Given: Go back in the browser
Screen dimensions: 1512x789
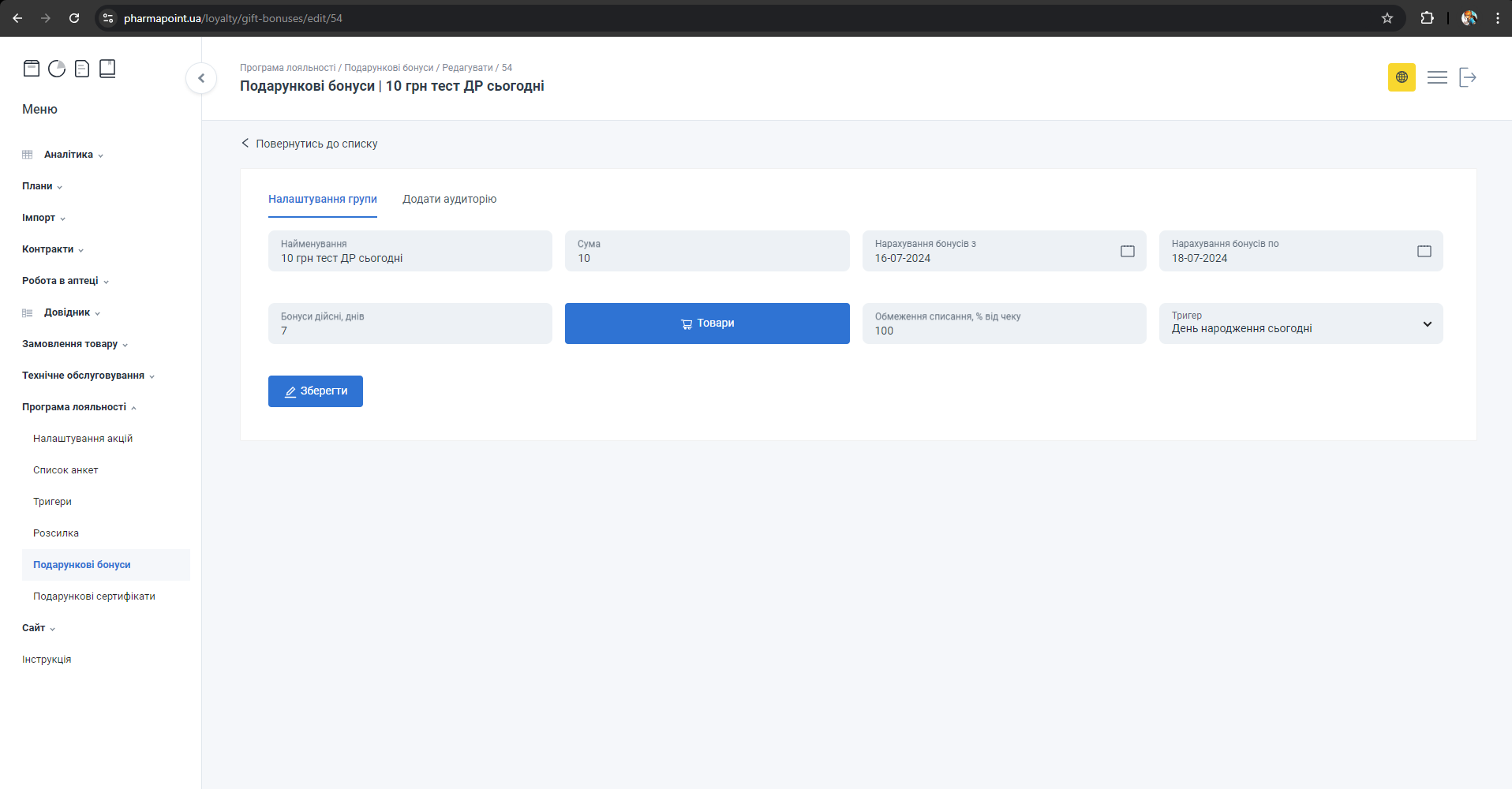Looking at the screenshot, I should [x=17, y=18].
